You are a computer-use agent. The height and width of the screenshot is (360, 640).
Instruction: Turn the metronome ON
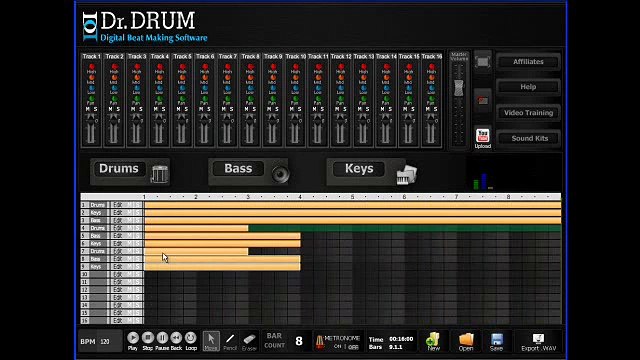[x=338, y=347]
